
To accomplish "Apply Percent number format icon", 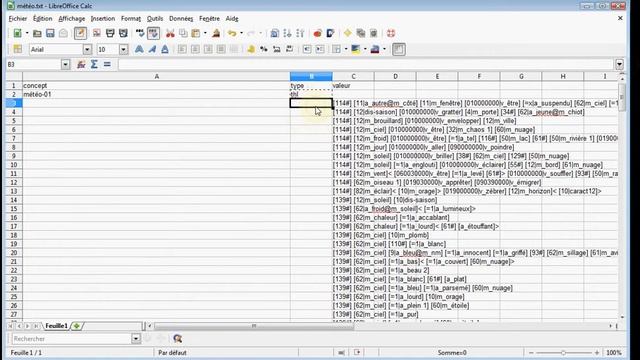I will [264, 49].
